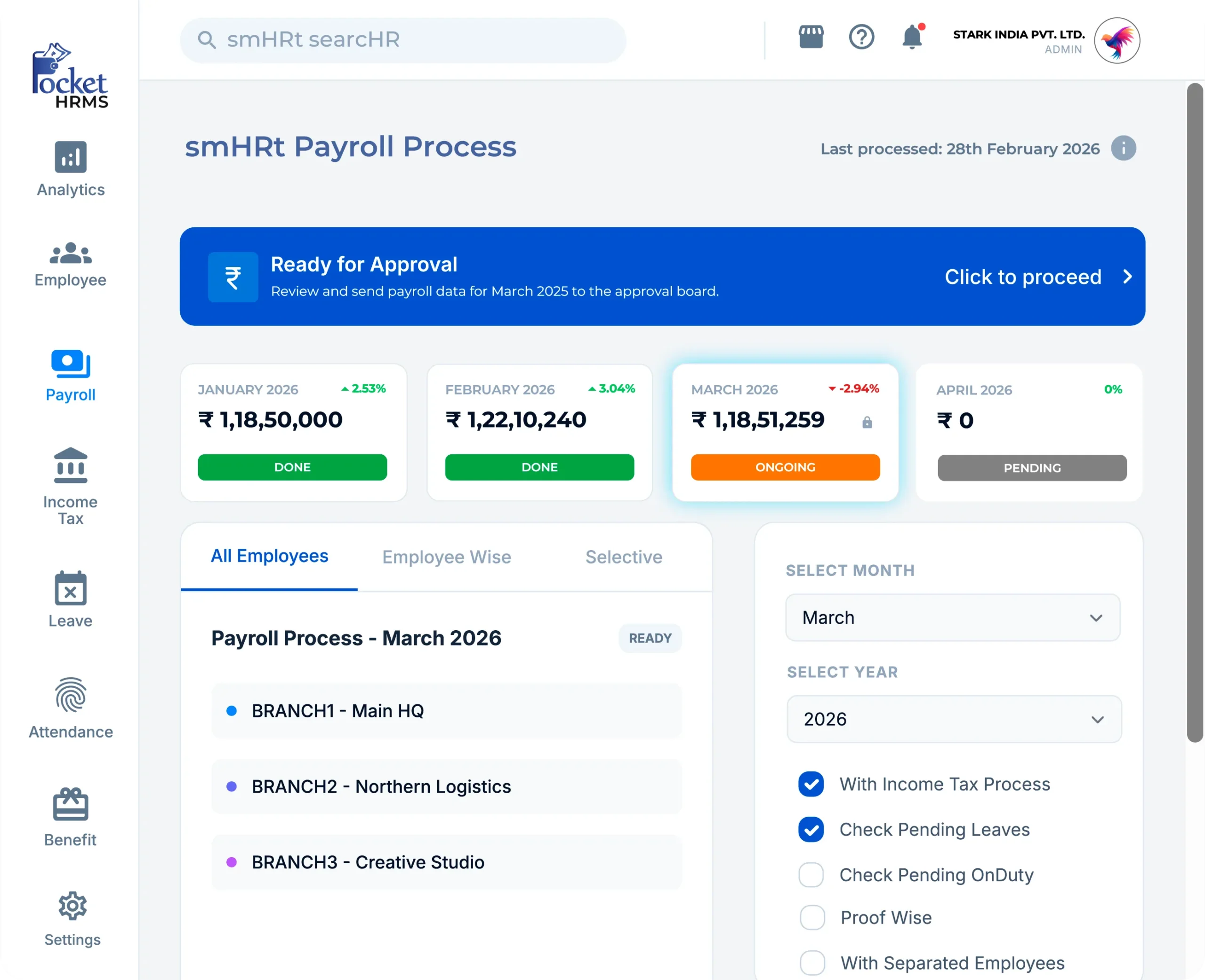Open the Benefit gift icon
The image size is (1205, 980).
pos(71,804)
